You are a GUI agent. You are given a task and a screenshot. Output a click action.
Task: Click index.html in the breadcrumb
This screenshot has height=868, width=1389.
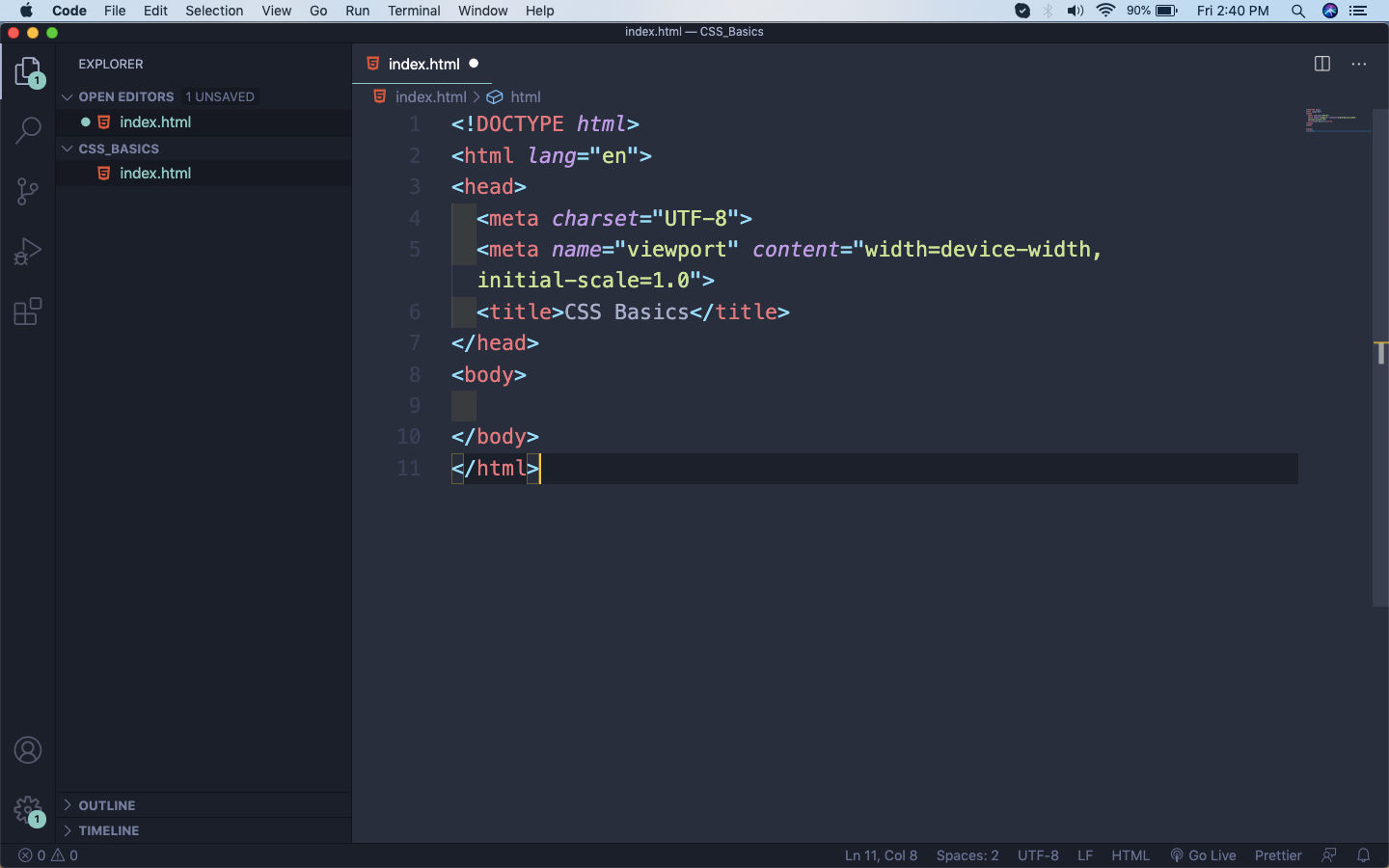point(430,96)
